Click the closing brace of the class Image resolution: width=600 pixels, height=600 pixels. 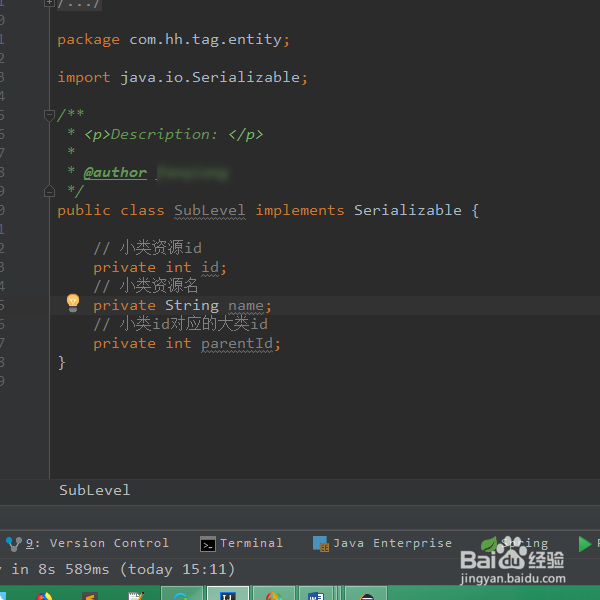pos(62,362)
